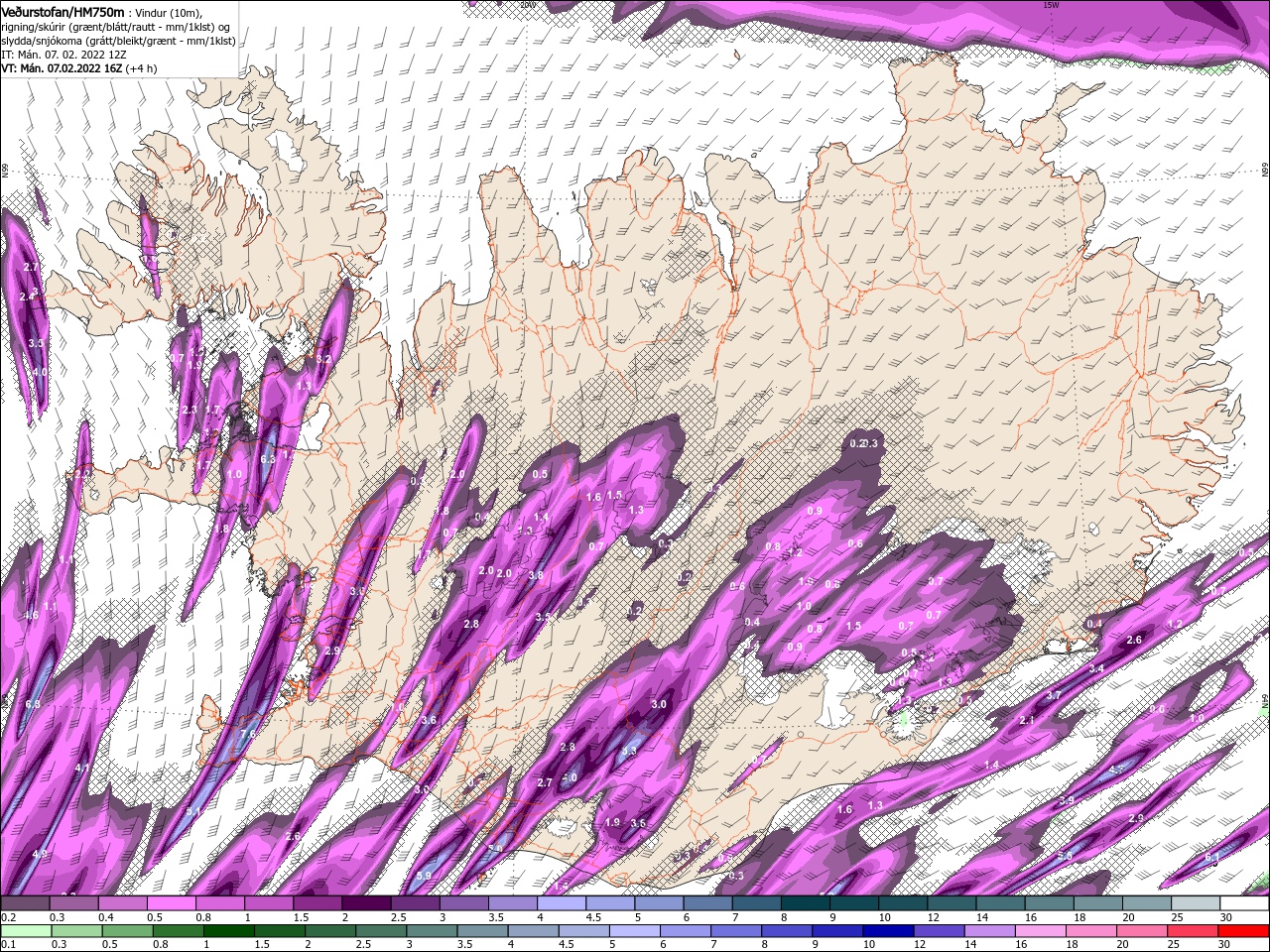This screenshot has width=1270, height=952.
Task: Click the snow legend swatch between 8 and 9
Action: pyautogui.click(x=806, y=903)
